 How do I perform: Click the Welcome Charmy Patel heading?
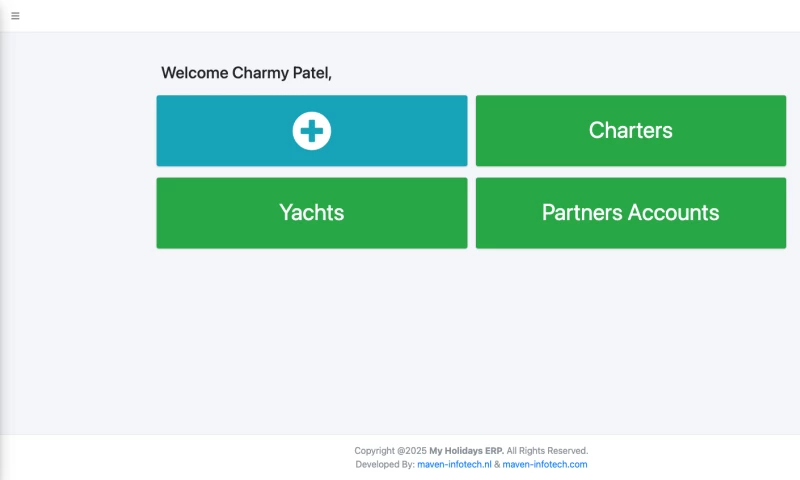pos(246,73)
